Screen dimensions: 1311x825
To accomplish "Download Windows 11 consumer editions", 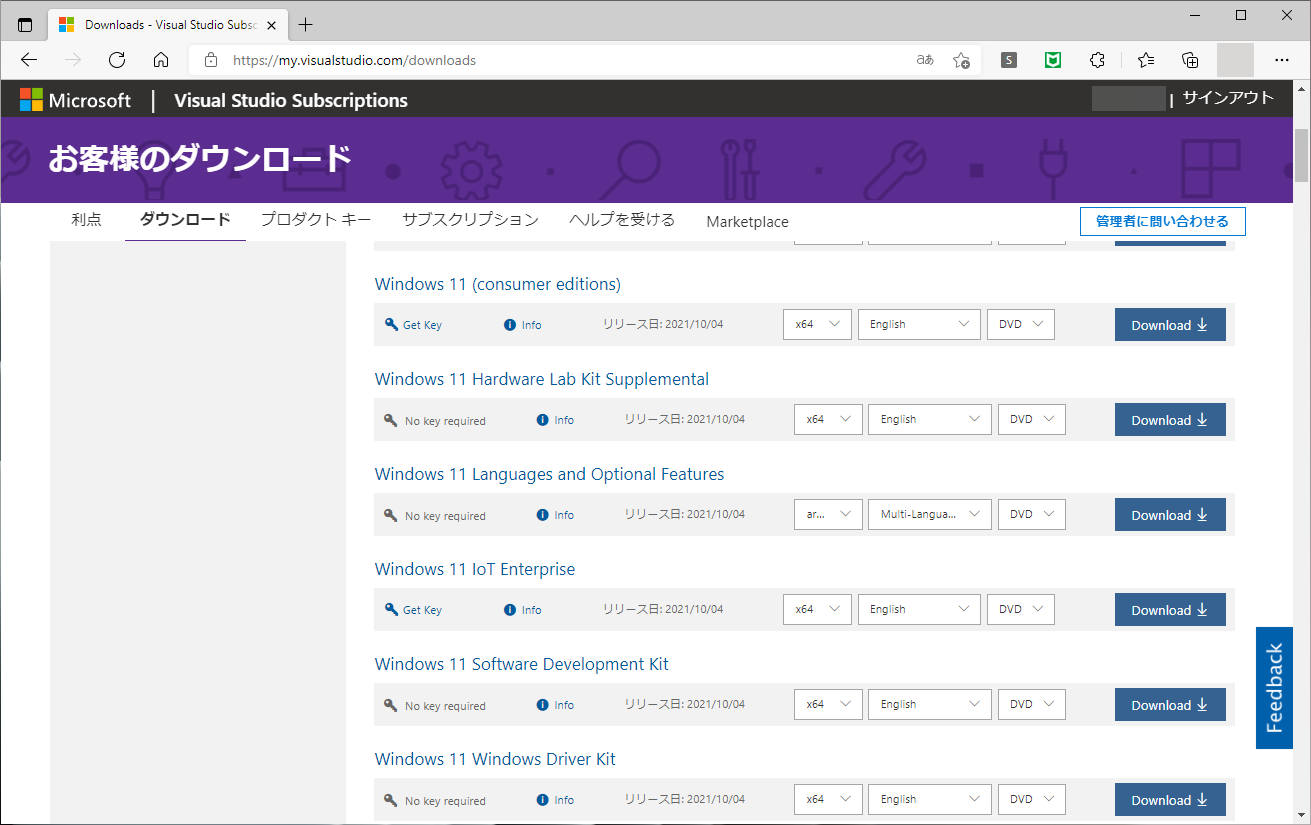I will click(x=1170, y=325).
